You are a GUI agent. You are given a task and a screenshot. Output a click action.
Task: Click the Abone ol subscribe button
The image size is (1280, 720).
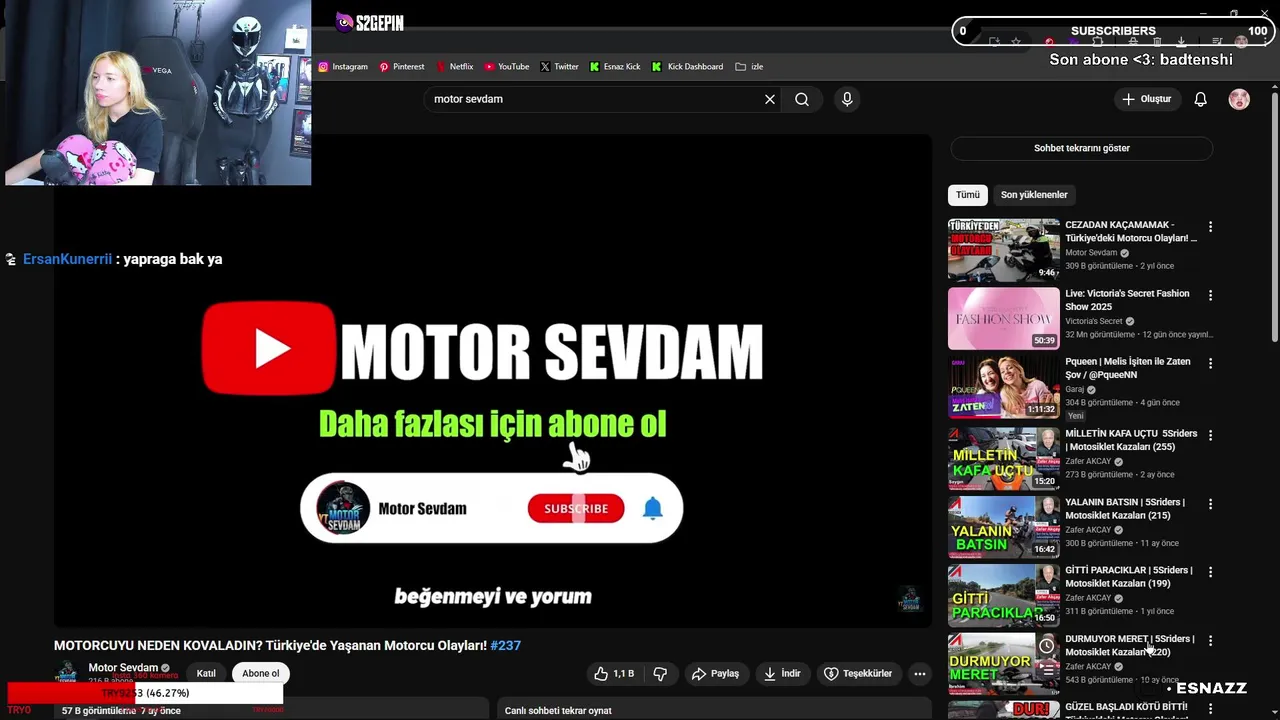click(261, 674)
